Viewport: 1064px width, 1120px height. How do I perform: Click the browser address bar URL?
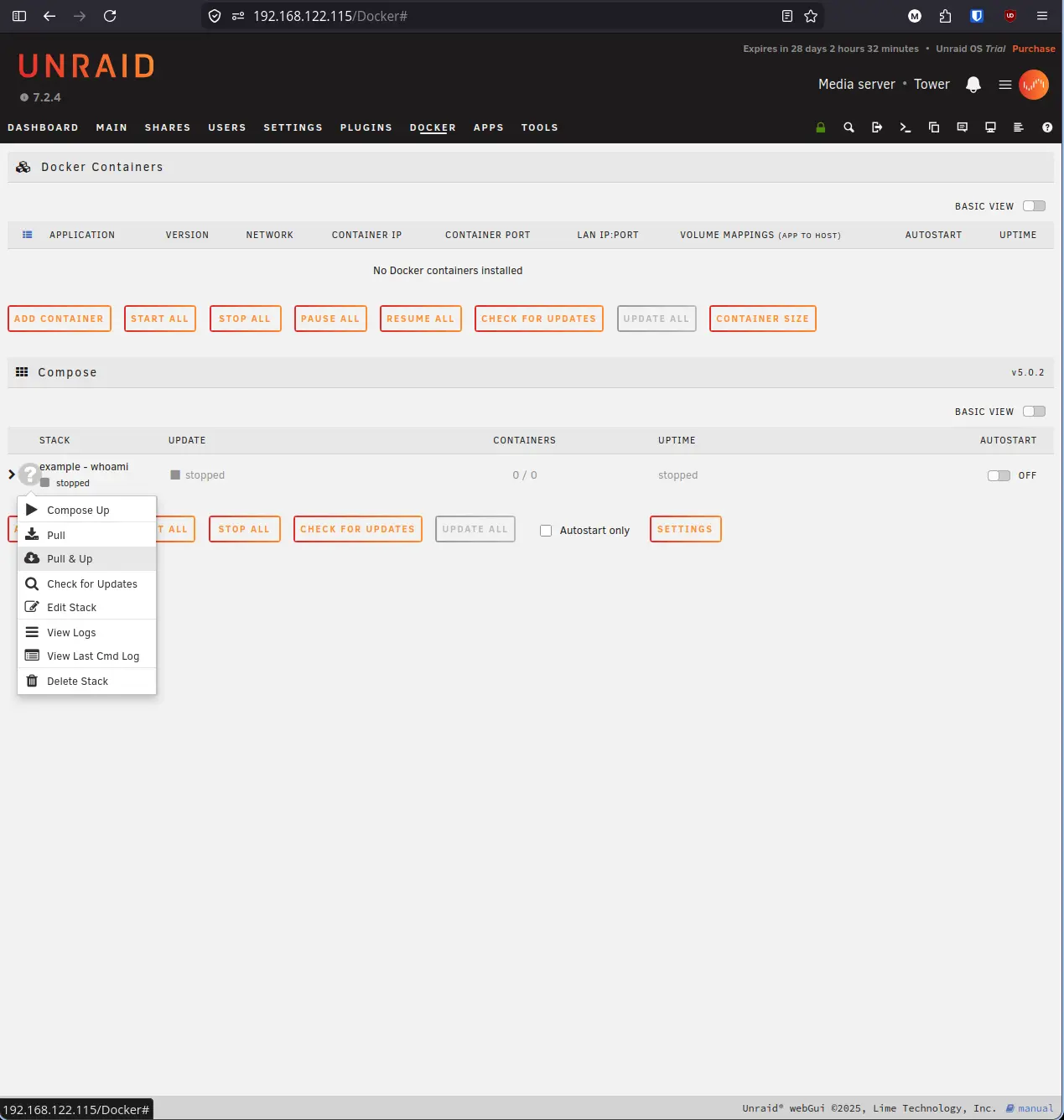coord(330,16)
